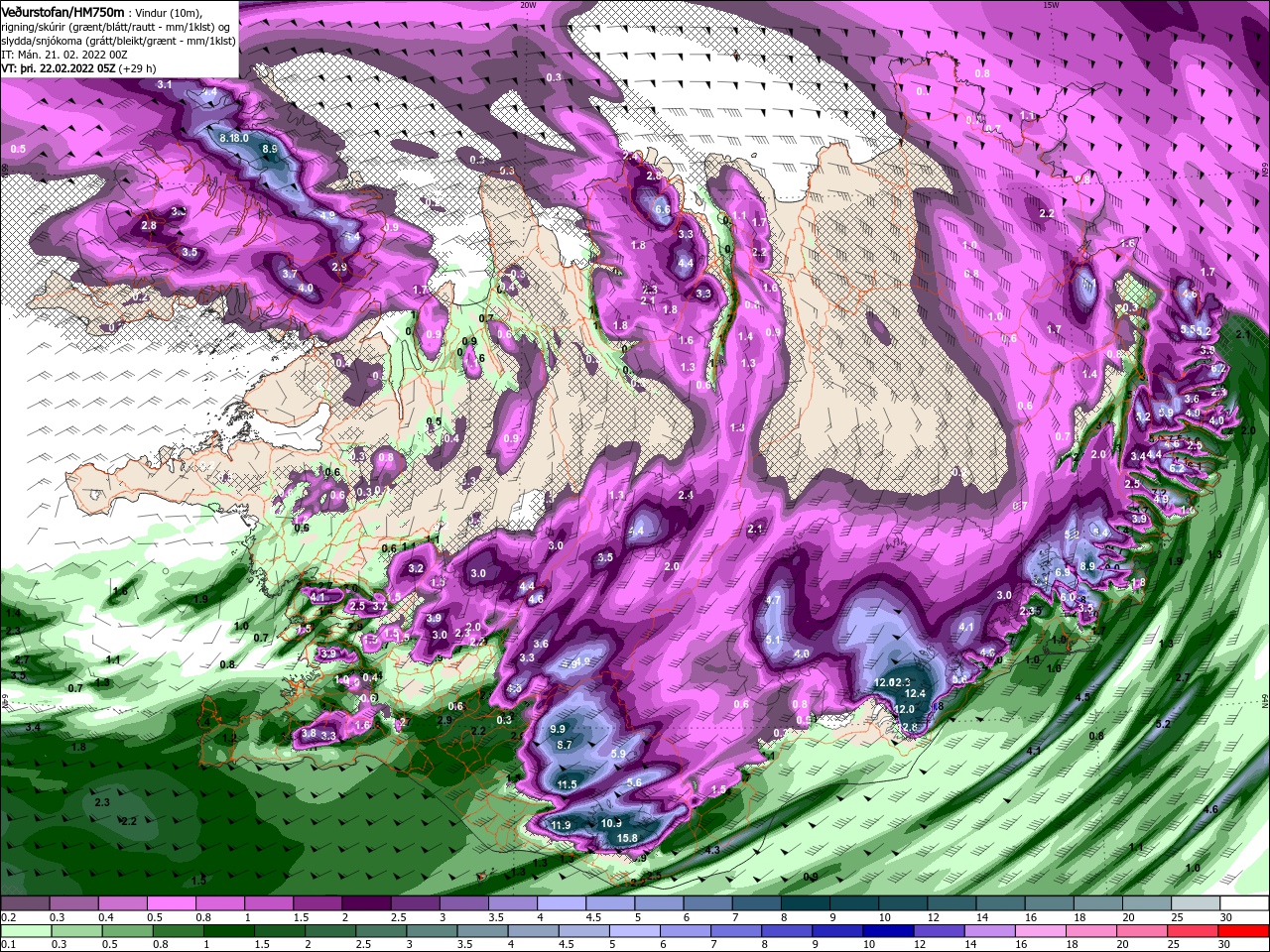Click the white swatch ending the snow legend
The height and width of the screenshot is (952, 1270).
click(x=1244, y=903)
